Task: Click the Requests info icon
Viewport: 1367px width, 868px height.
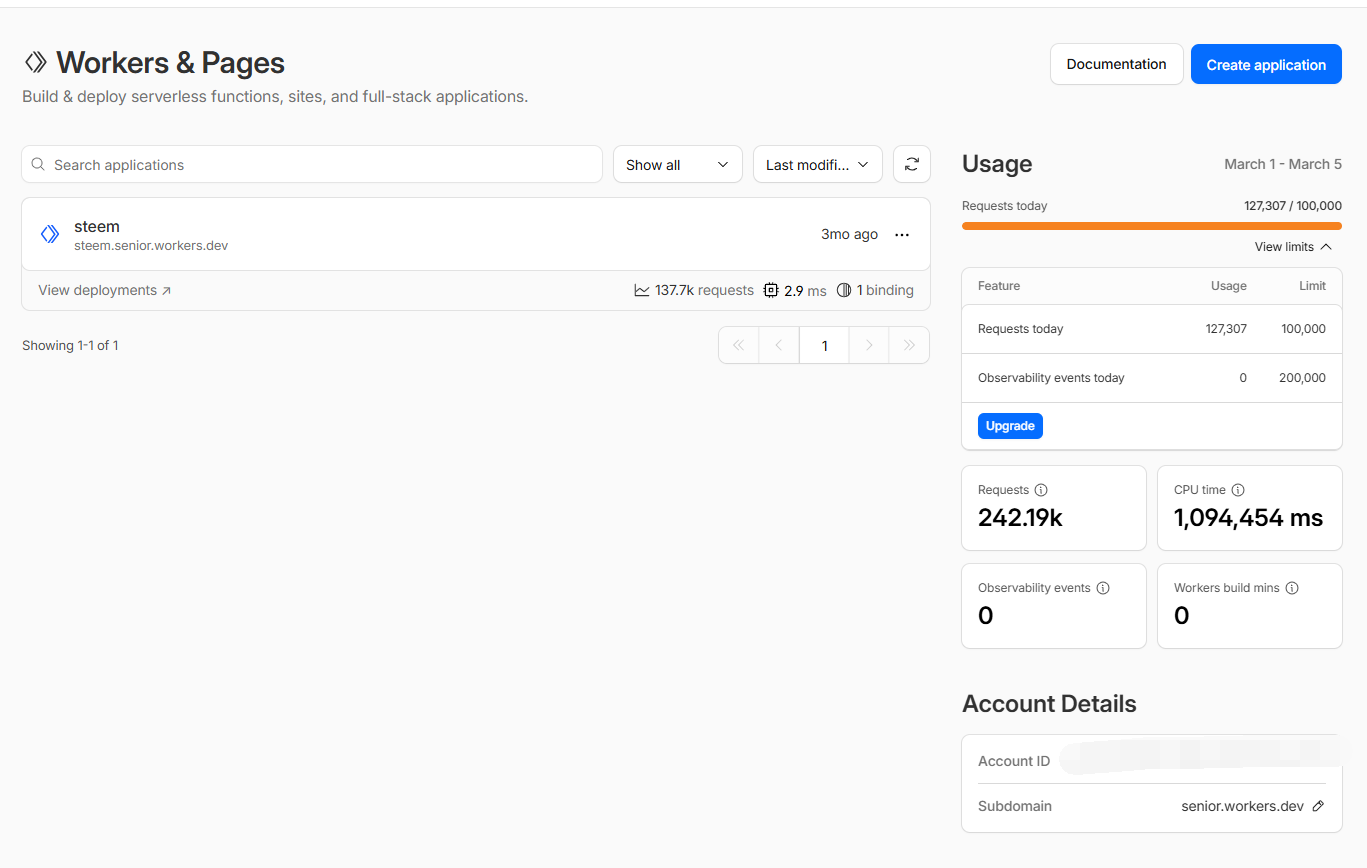Action: coord(1041,490)
